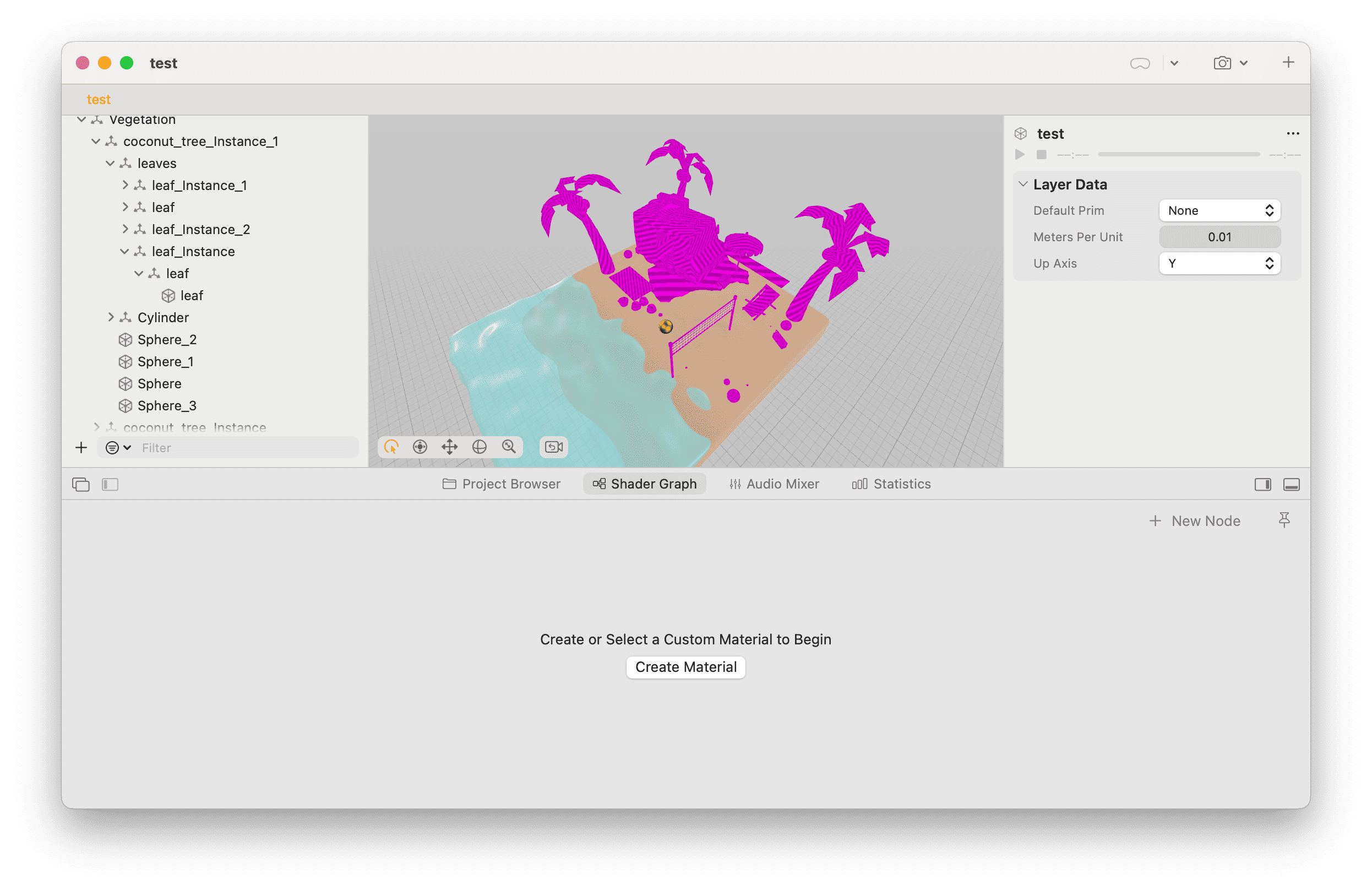Click the plus icon to add entity
This screenshot has width=1372, height=890.
(x=81, y=448)
